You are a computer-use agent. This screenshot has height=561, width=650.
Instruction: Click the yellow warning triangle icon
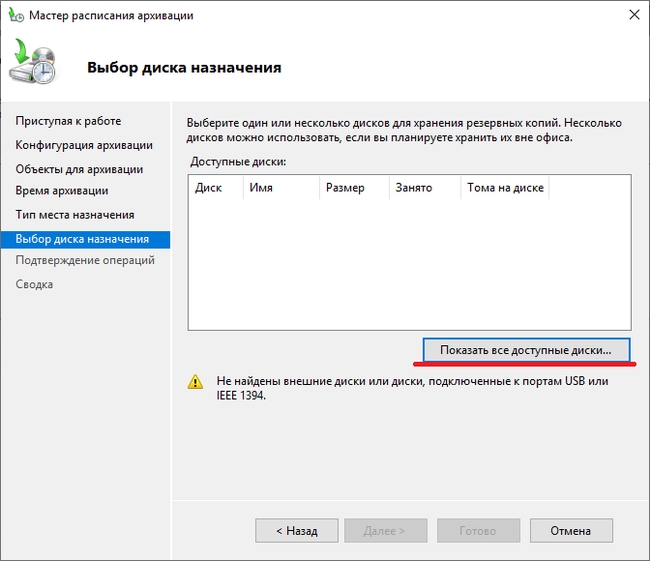pyautogui.click(x=196, y=382)
